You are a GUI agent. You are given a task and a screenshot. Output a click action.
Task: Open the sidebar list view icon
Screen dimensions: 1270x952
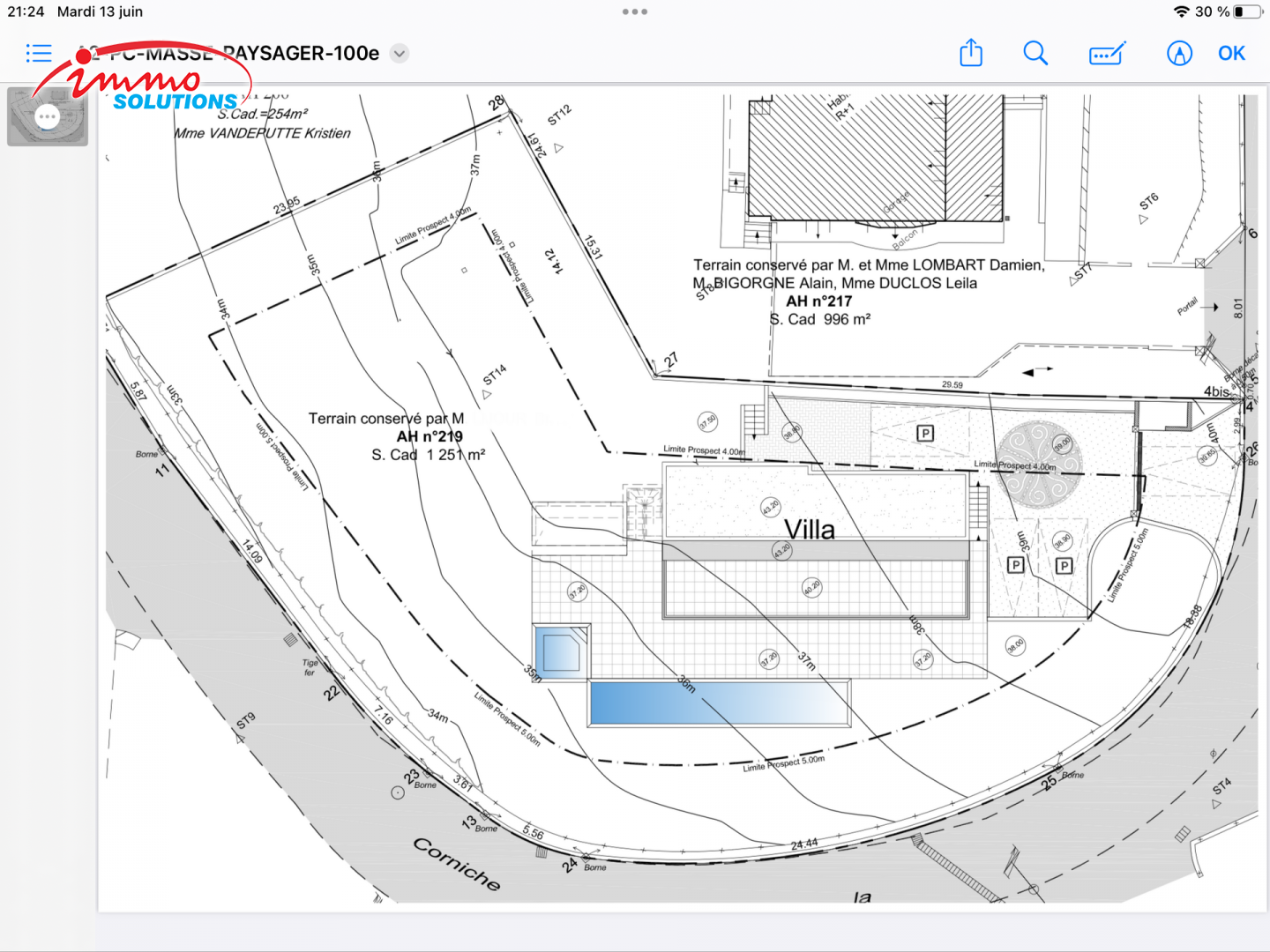39,54
